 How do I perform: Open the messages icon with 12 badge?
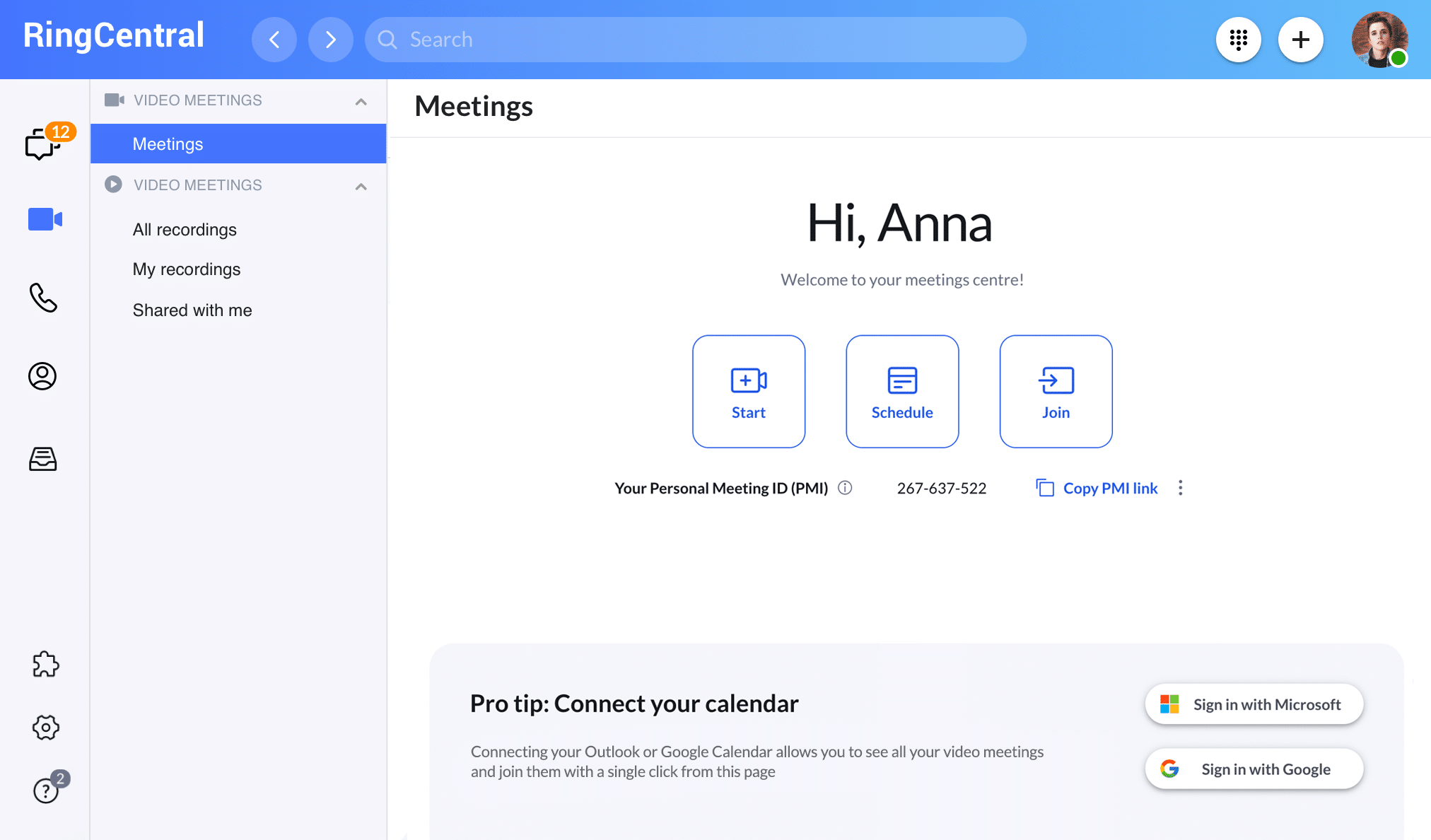point(43,144)
